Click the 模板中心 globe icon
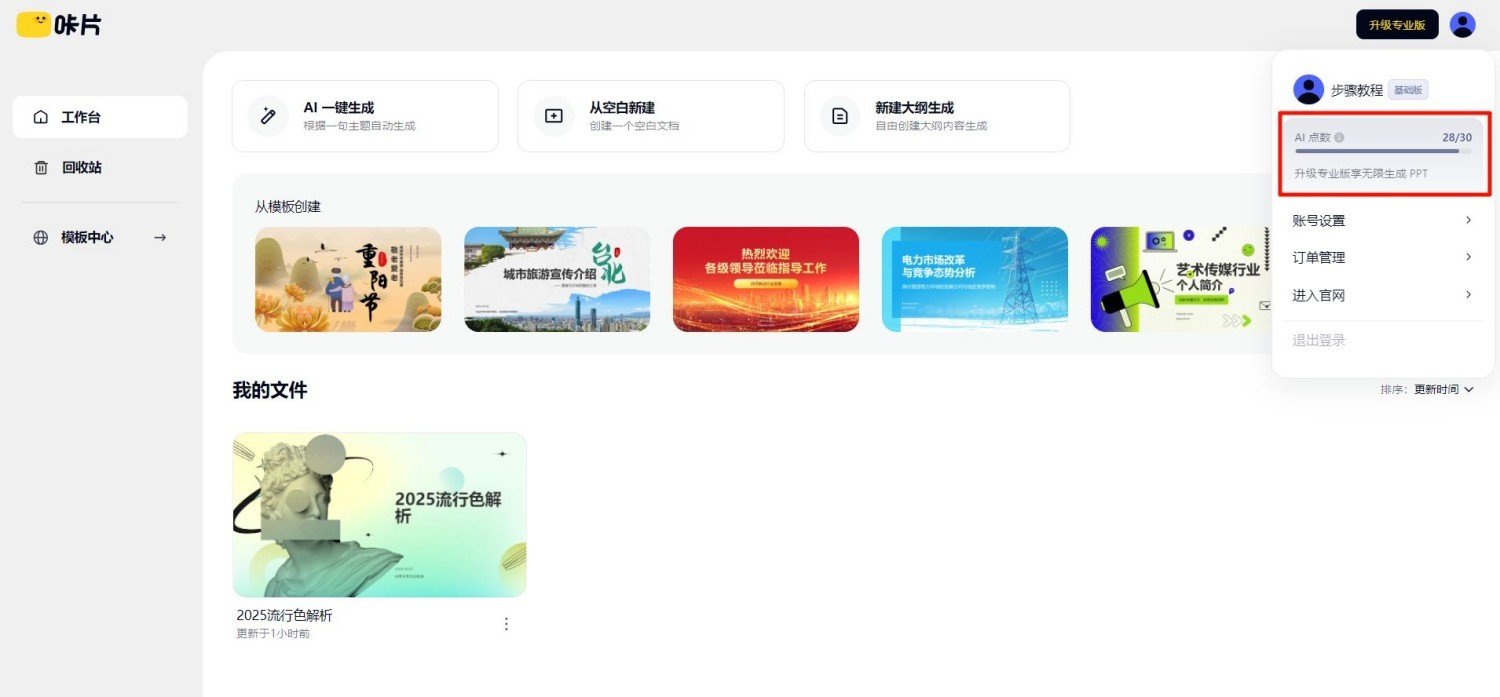 39,237
